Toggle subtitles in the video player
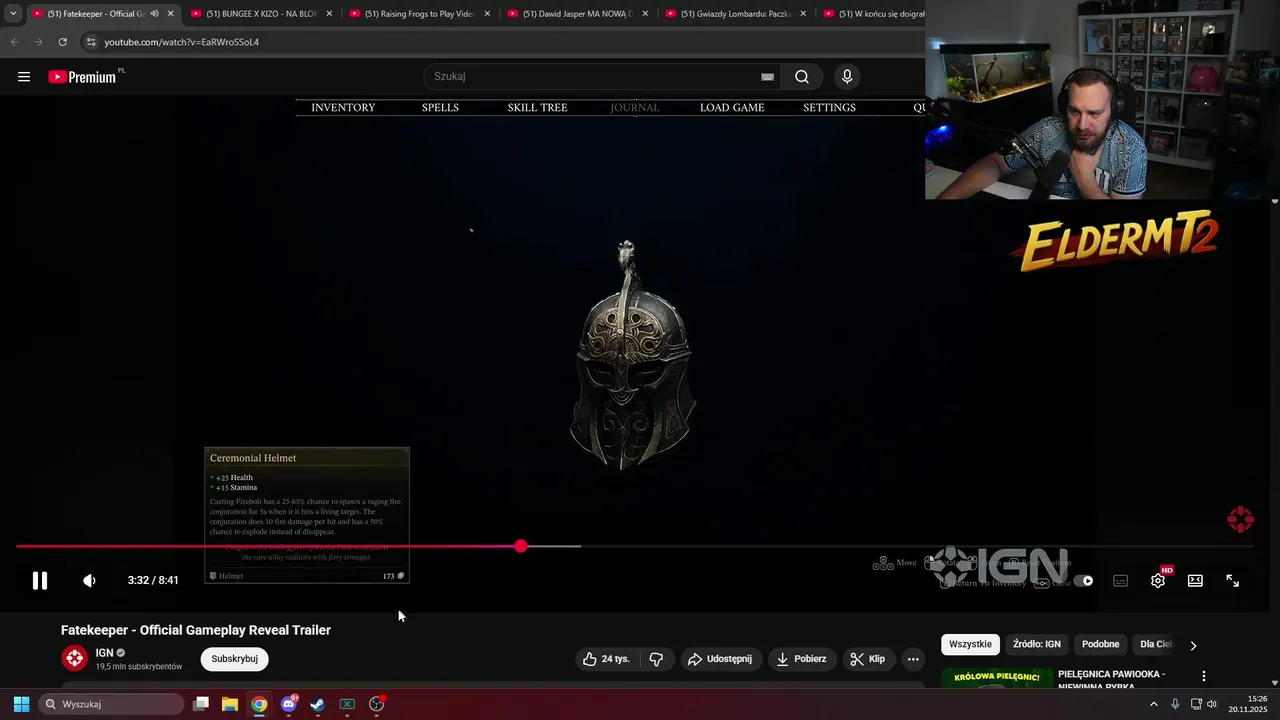 click(x=1120, y=580)
